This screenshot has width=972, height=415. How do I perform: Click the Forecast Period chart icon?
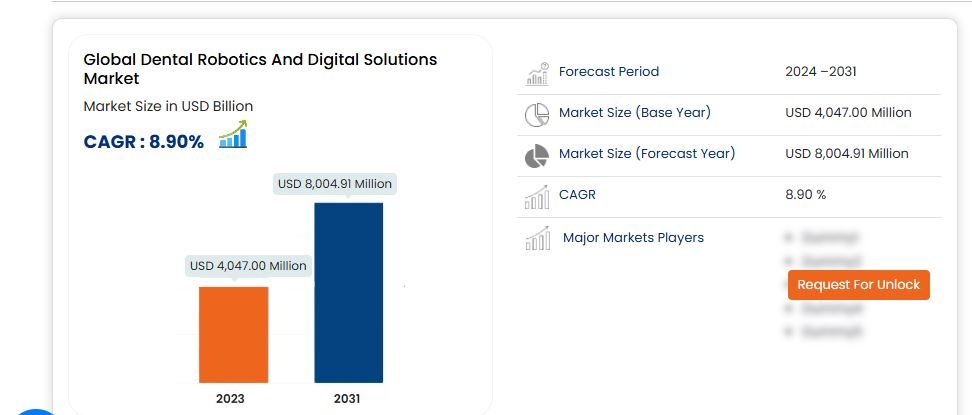click(537, 74)
